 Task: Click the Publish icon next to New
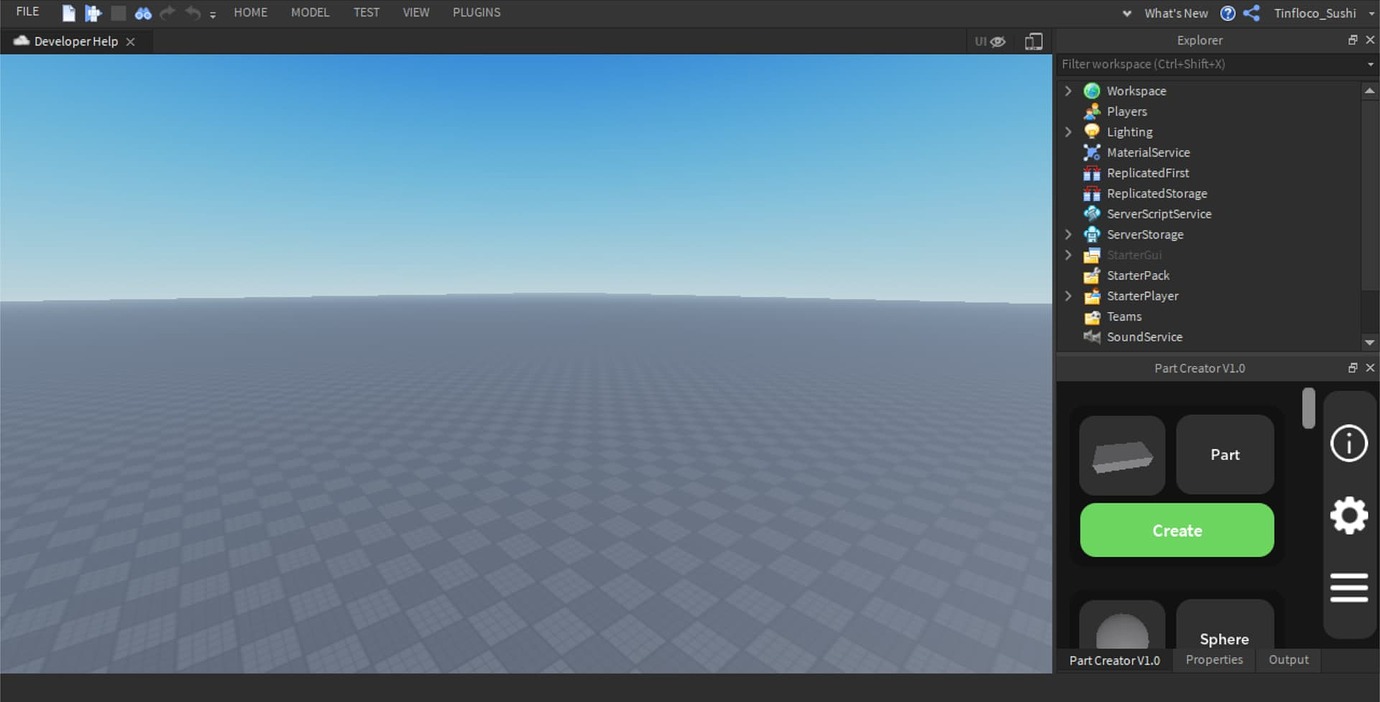(93, 13)
